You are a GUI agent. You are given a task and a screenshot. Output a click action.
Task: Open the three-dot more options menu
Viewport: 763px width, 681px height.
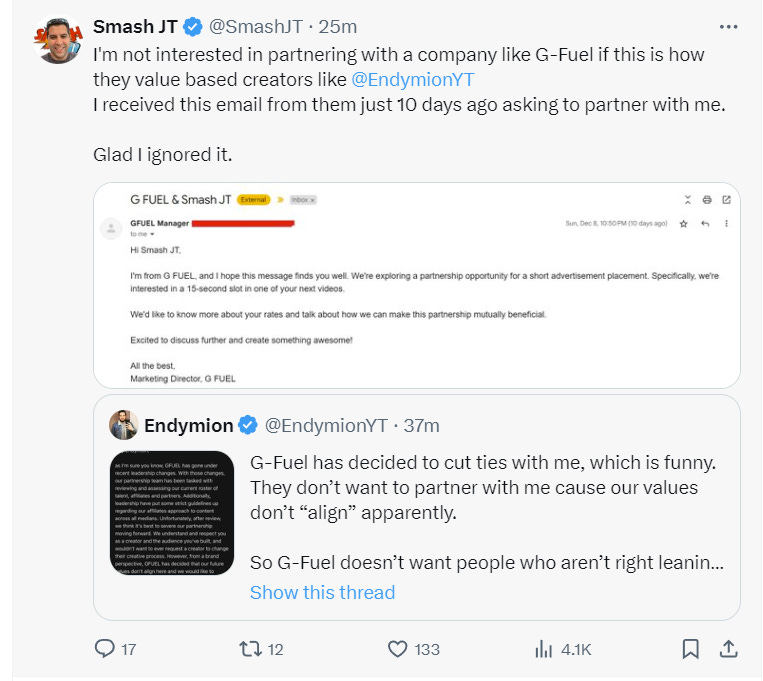pos(728,27)
